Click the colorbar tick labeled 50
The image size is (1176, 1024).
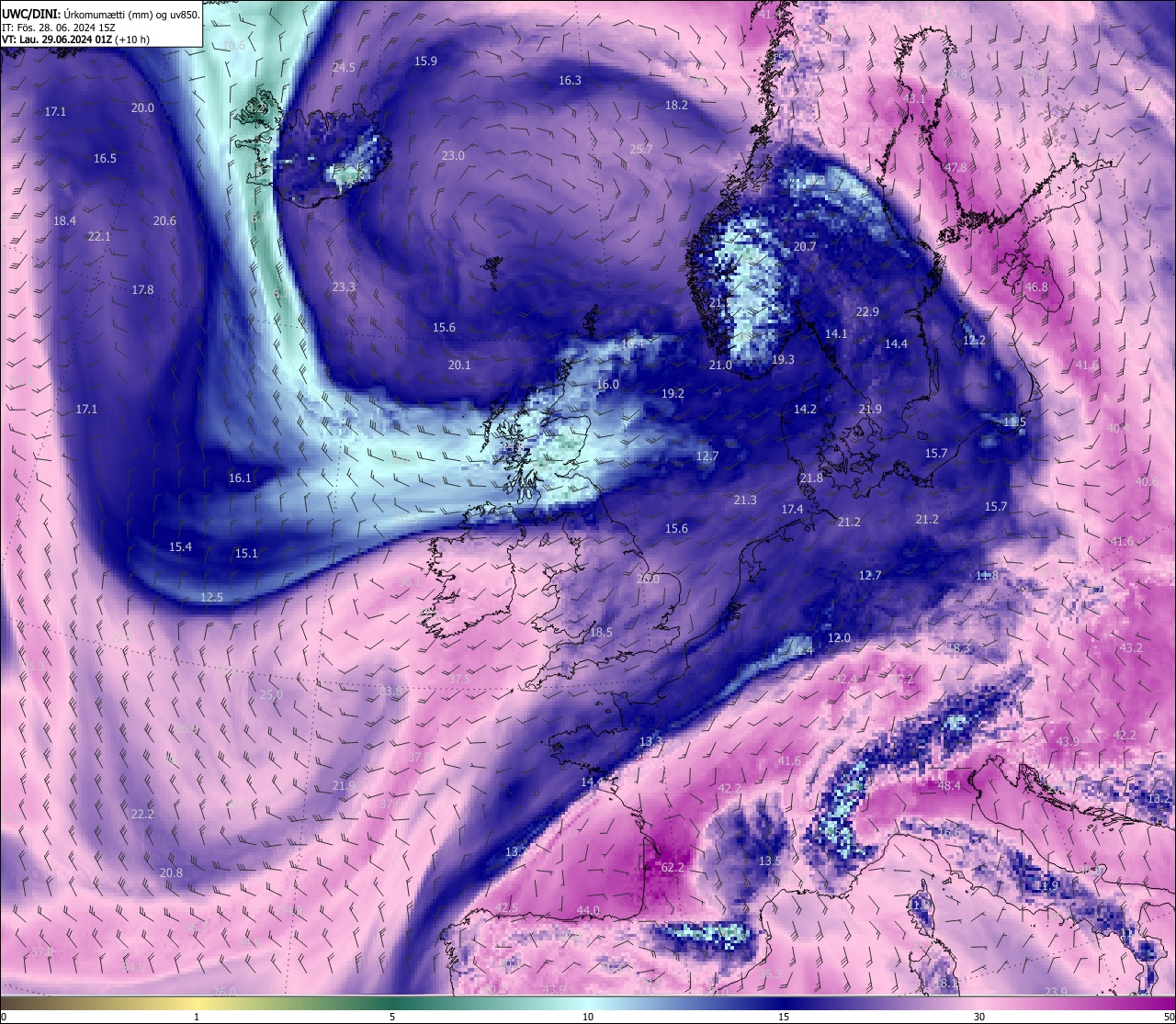coord(1168,1016)
